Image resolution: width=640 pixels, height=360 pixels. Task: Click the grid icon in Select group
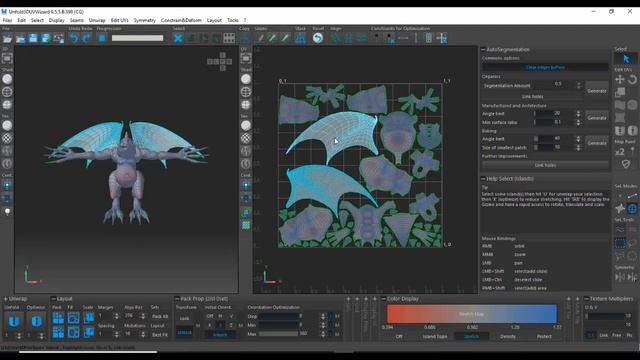[229, 38]
